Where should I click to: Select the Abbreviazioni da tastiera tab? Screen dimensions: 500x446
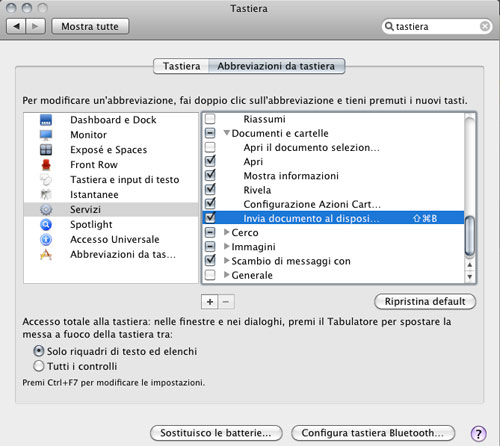pos(276,66)
